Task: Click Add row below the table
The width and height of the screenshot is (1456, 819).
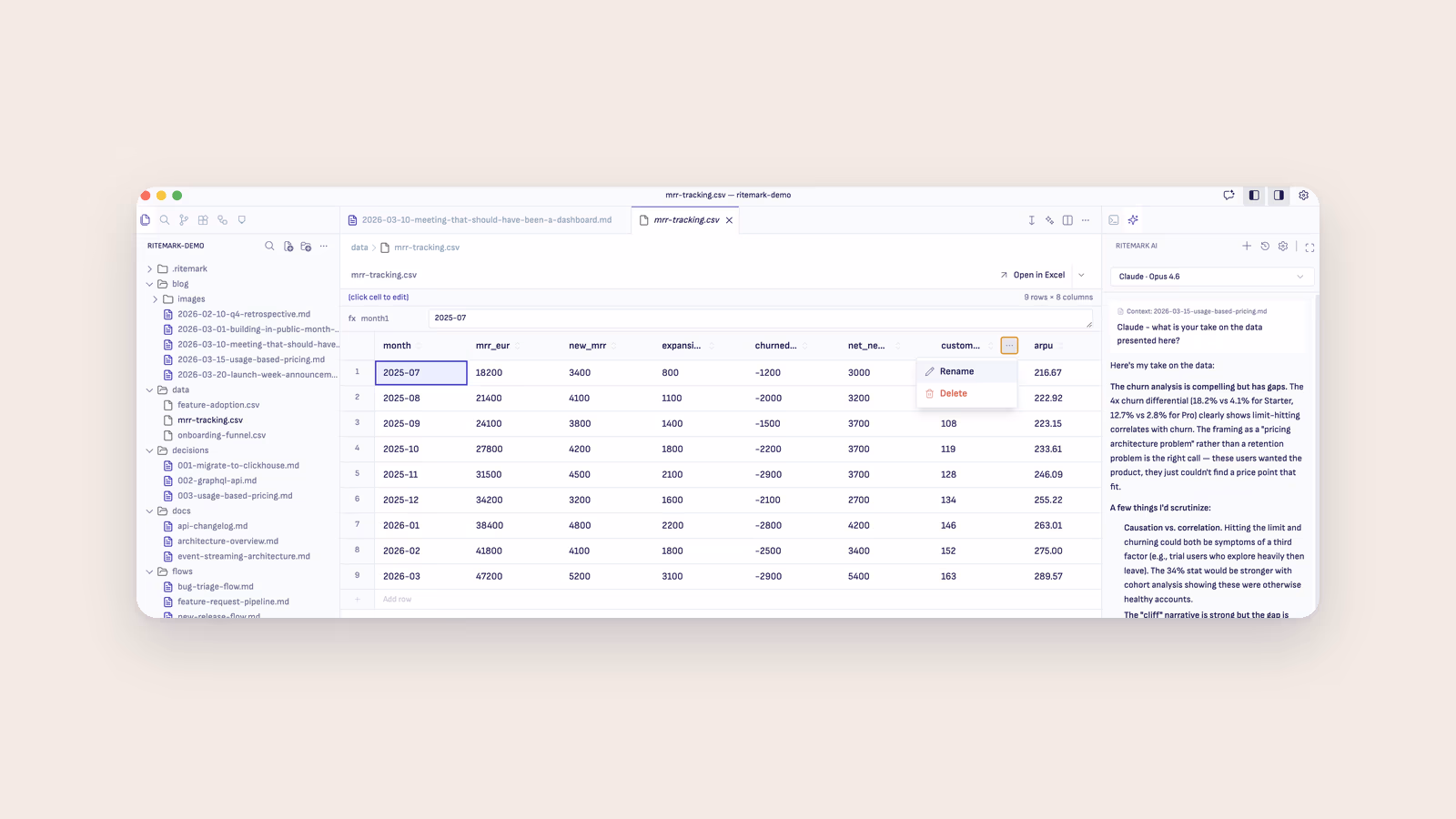Action: point(397,600)
